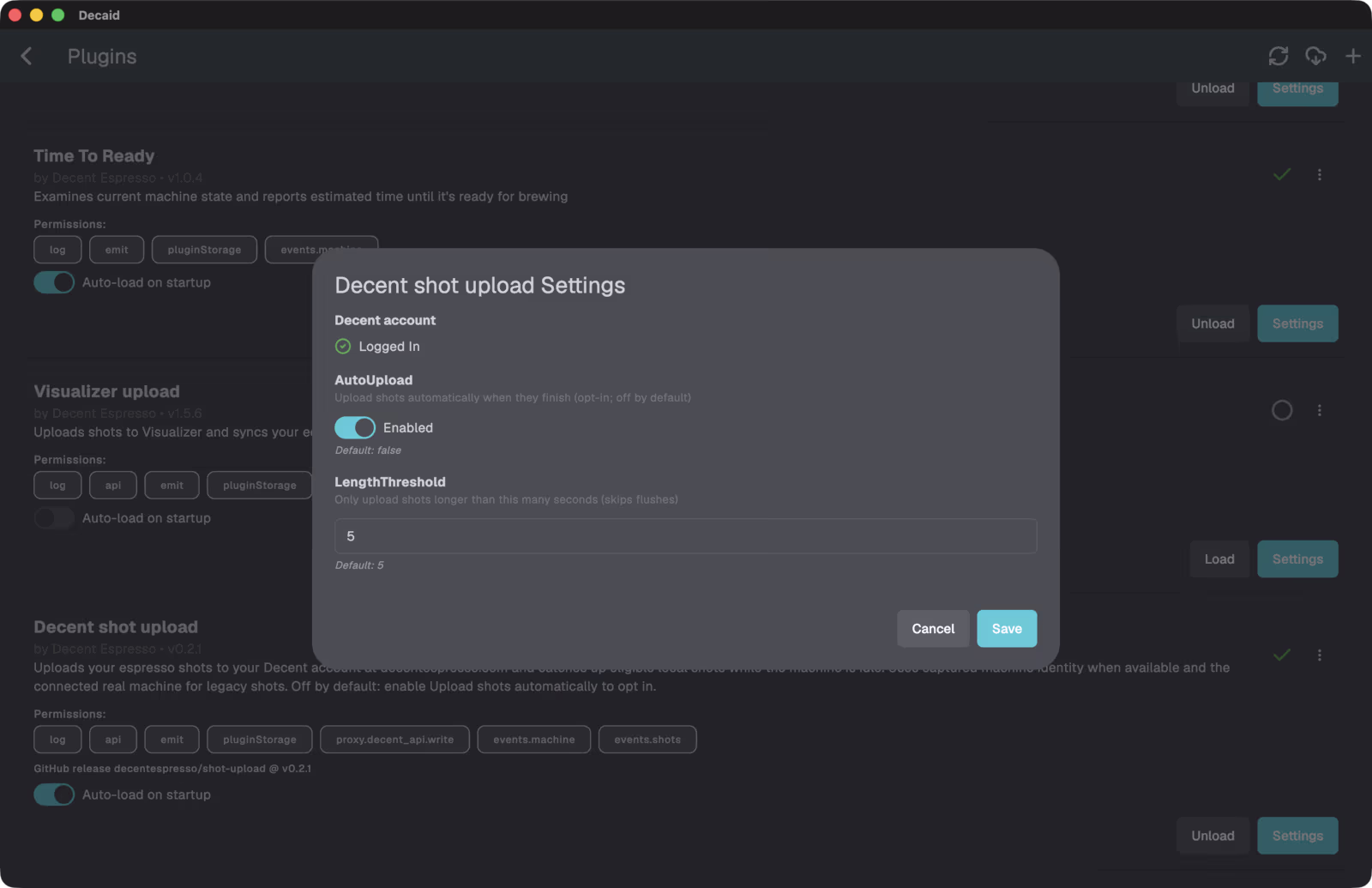Toggle Time To Ready auto-load on startup
The image size is (1372, 888).
pyautogui.click(x=54, y=282)
